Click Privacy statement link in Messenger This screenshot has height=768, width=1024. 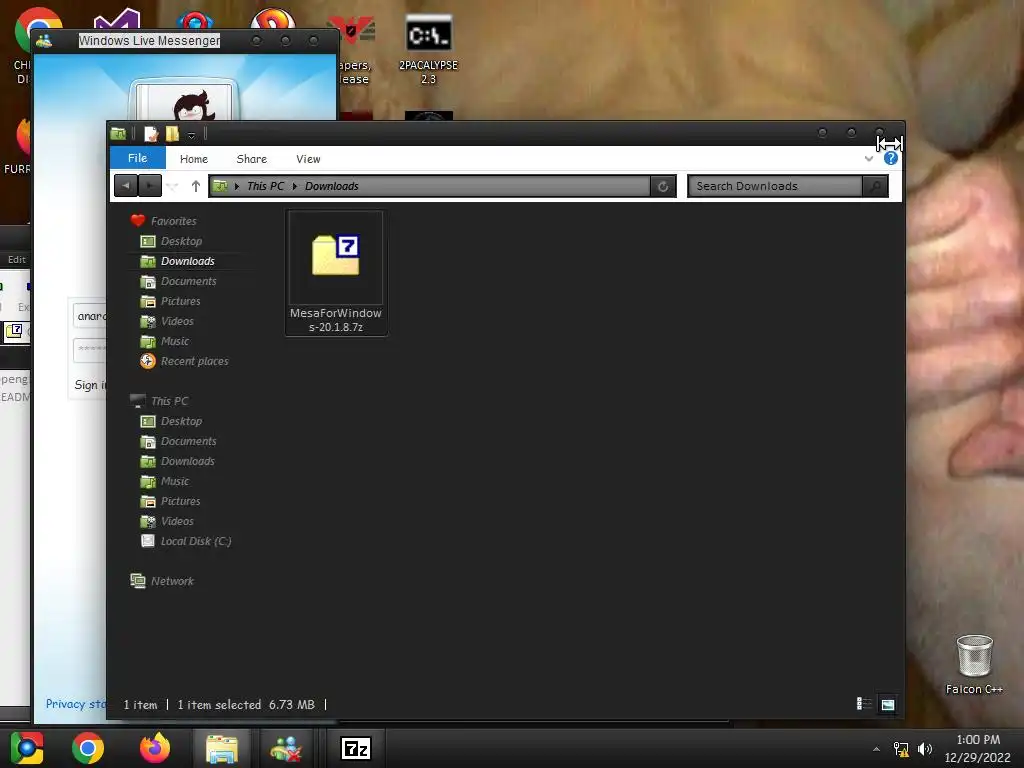coord(75,704)
